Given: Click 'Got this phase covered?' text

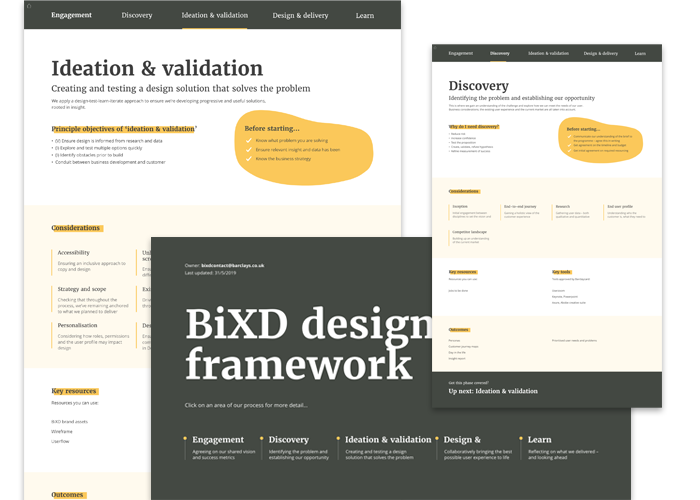Looking at the screenshot, I should point(468,383).
